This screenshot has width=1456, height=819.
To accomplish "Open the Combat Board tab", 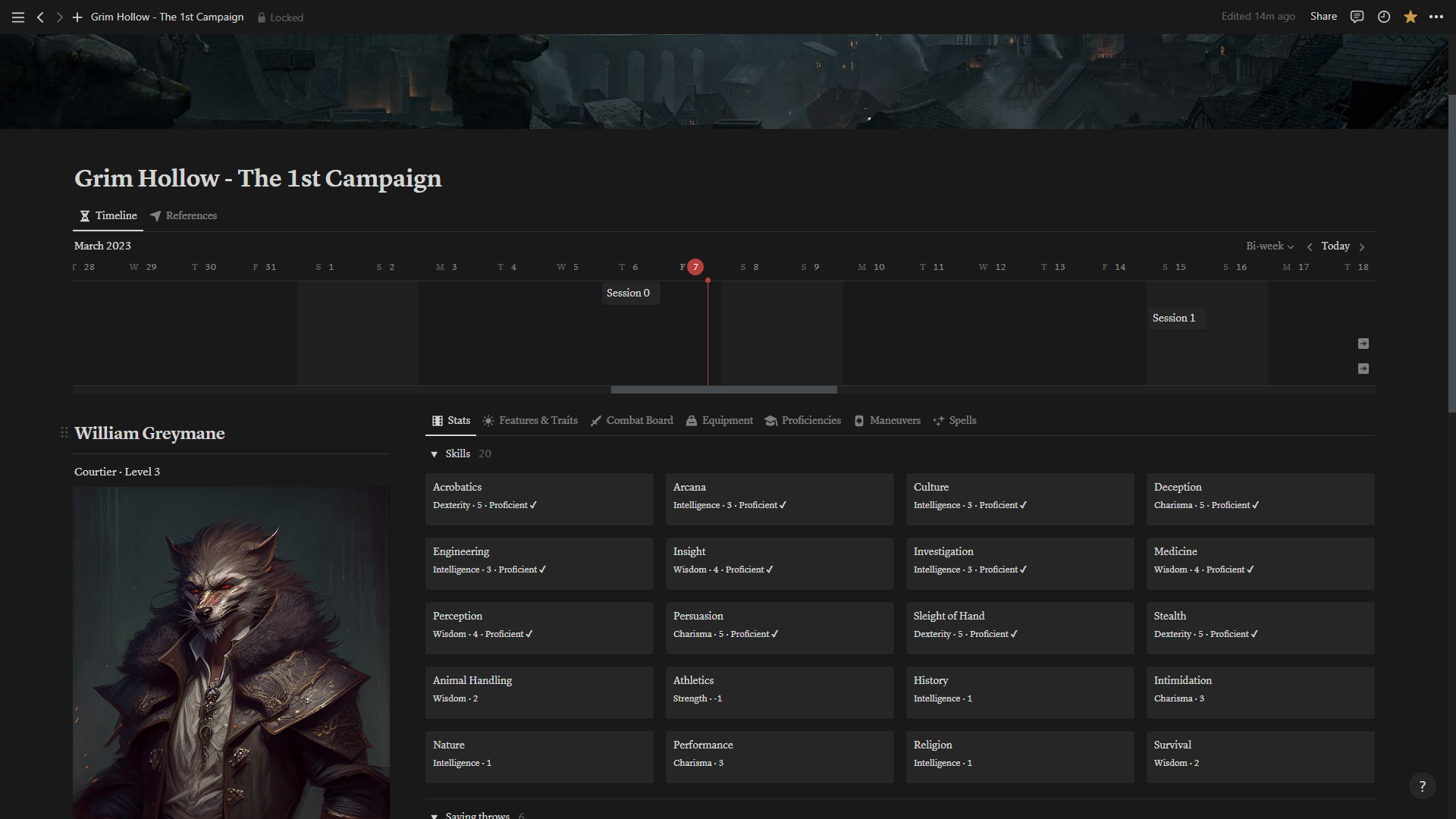I will click(632, 421).
